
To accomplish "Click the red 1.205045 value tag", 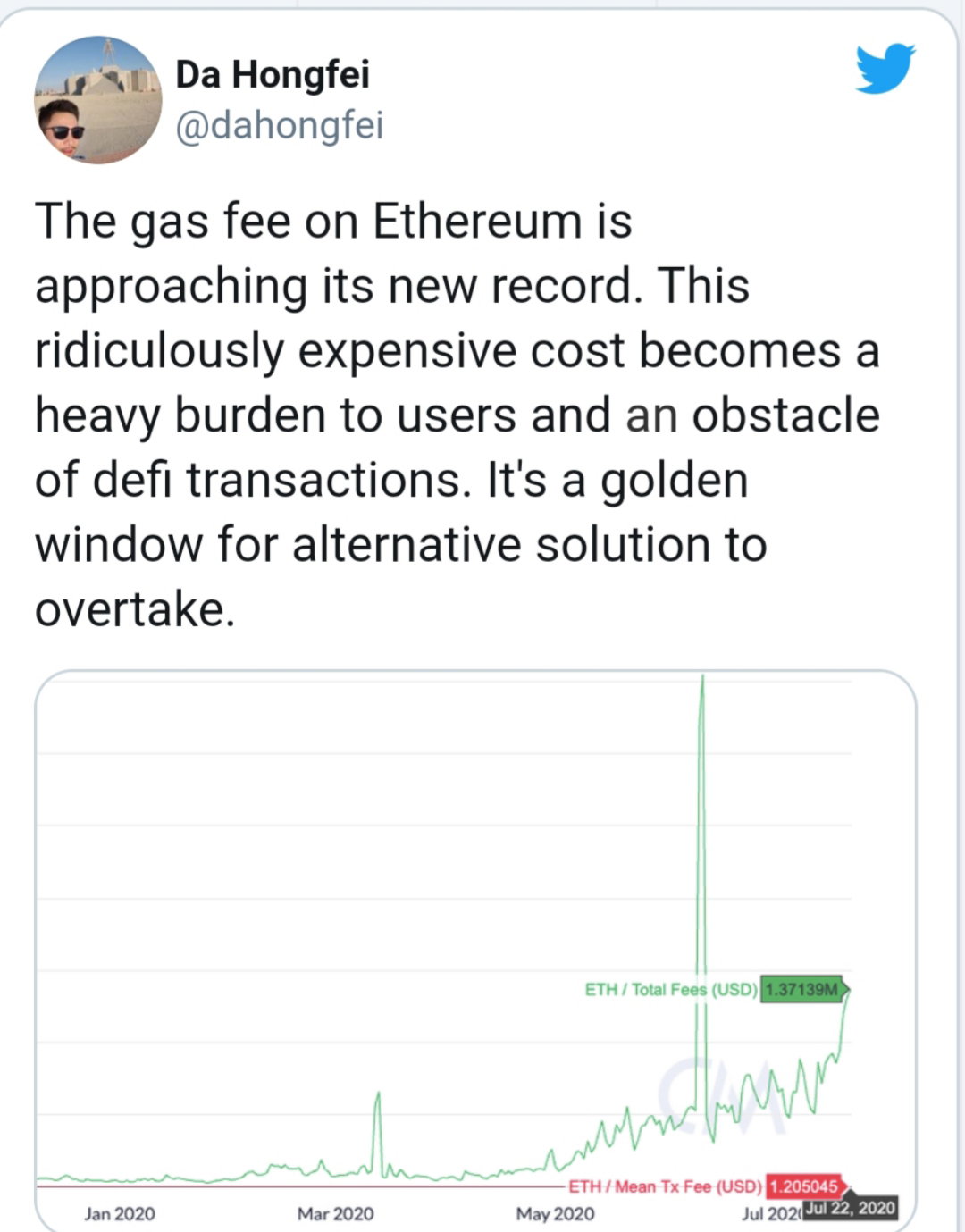I will (805, 1186).
